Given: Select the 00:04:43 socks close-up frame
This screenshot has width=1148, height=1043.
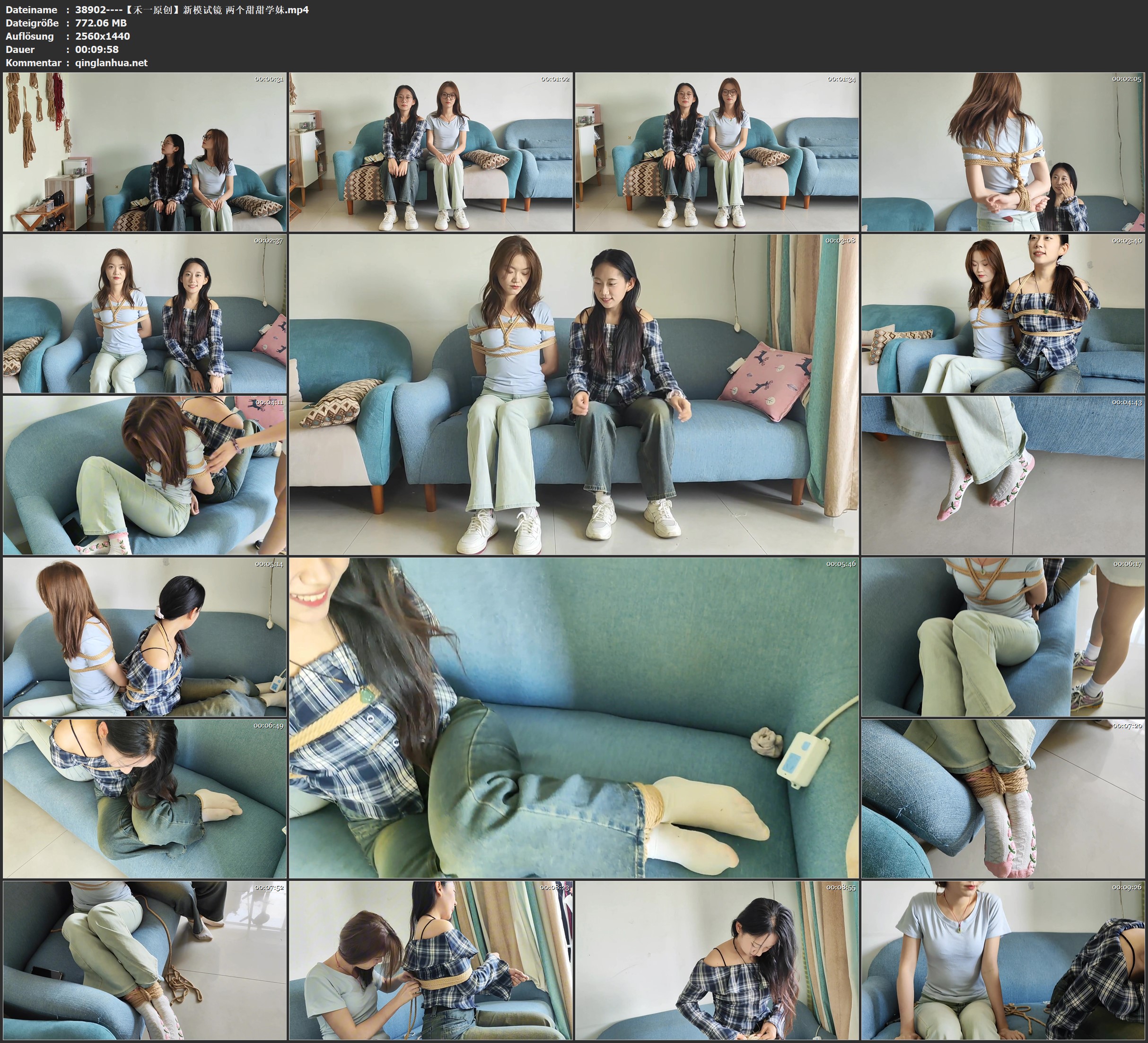Looking at the screenshot, I should 1003,475.
